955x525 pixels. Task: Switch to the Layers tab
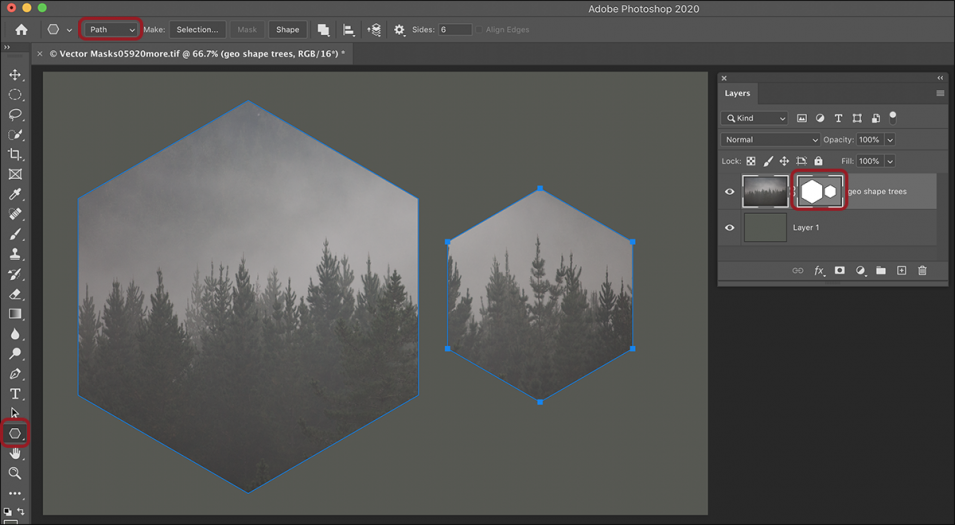pos(737,93)
